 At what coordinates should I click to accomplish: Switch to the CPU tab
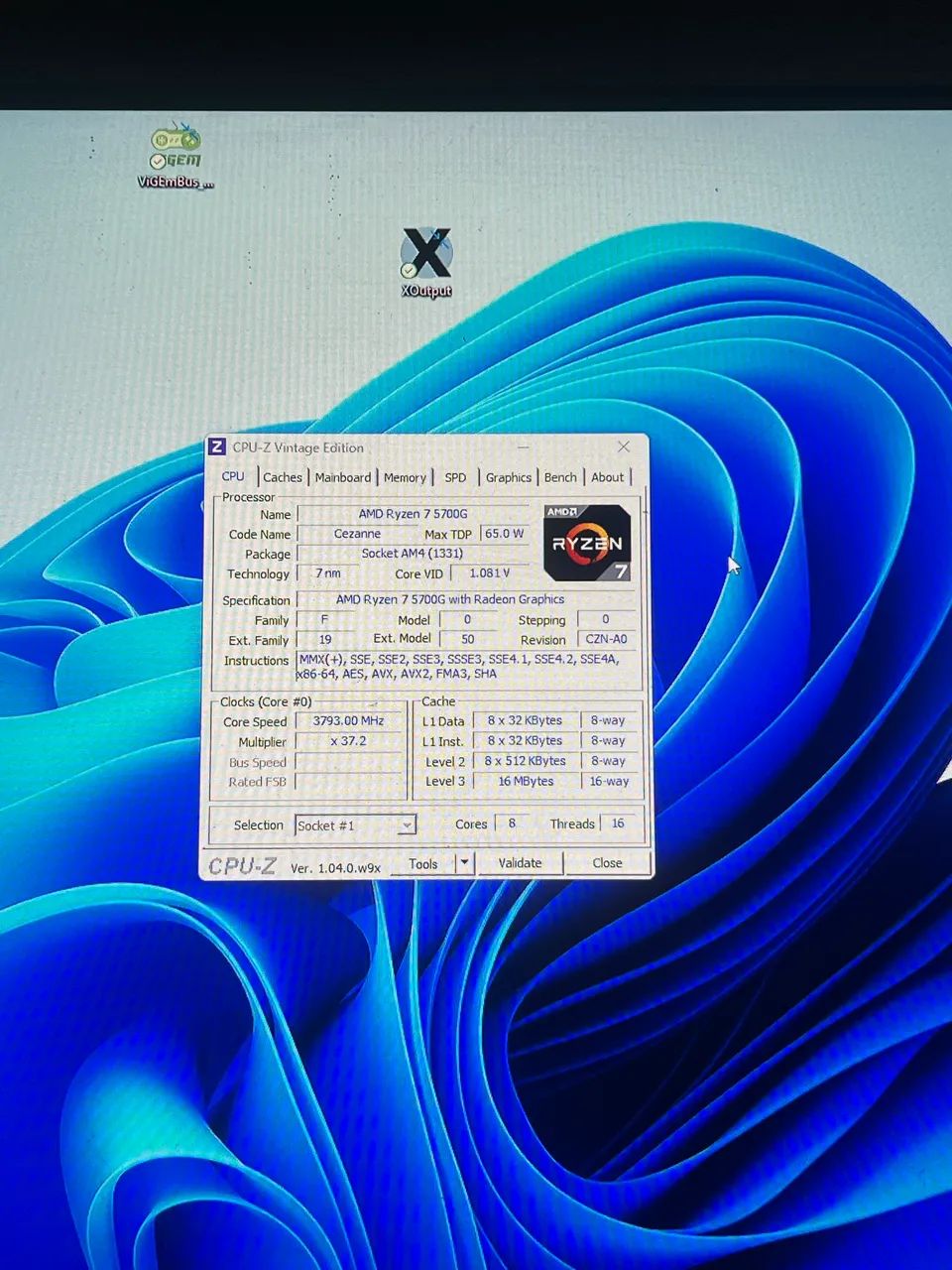pyautogui.click(x=233, y=476)
